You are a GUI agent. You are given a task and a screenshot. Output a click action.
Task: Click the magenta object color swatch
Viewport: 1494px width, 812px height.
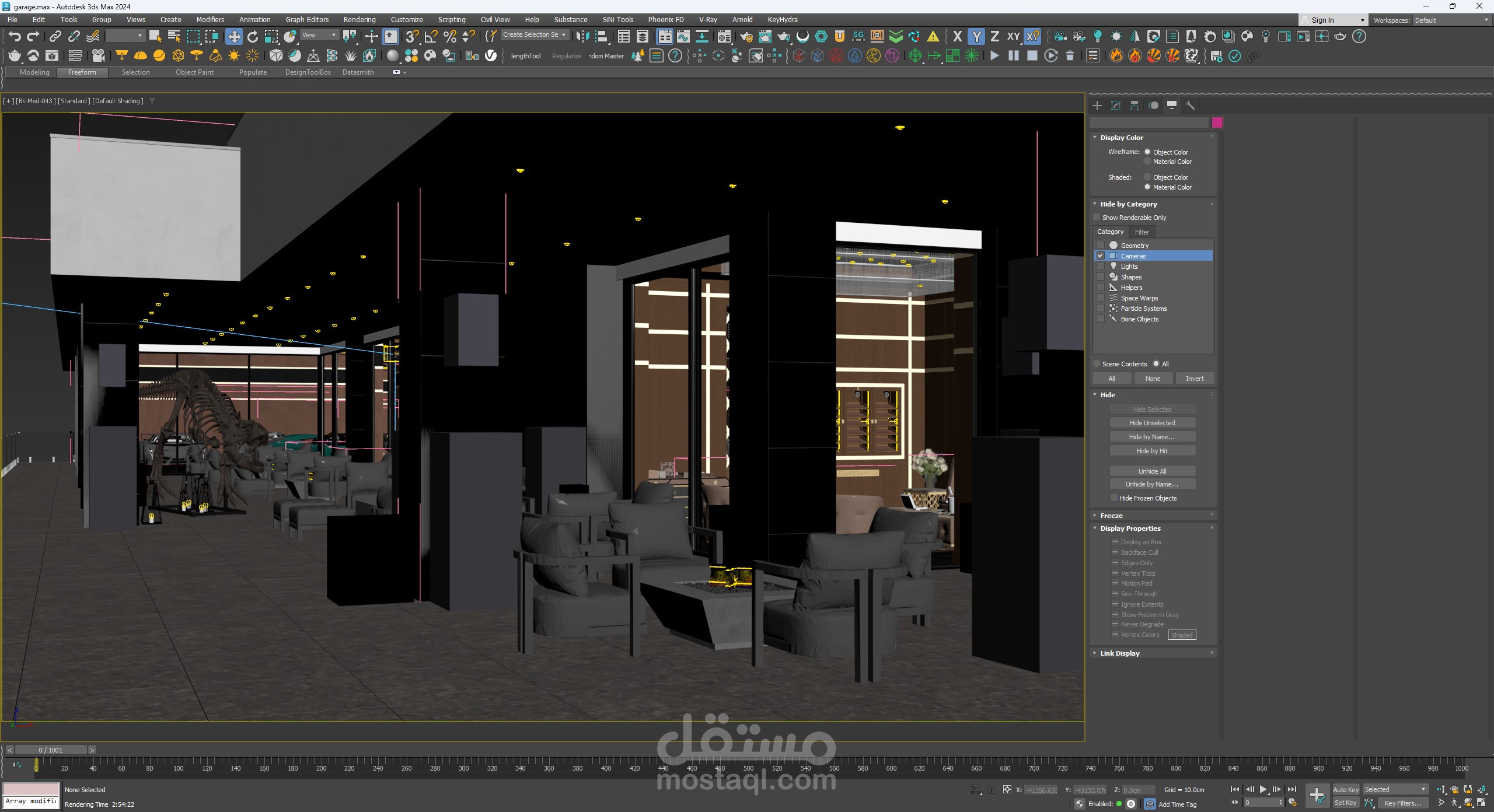[x=1217, y=123]
